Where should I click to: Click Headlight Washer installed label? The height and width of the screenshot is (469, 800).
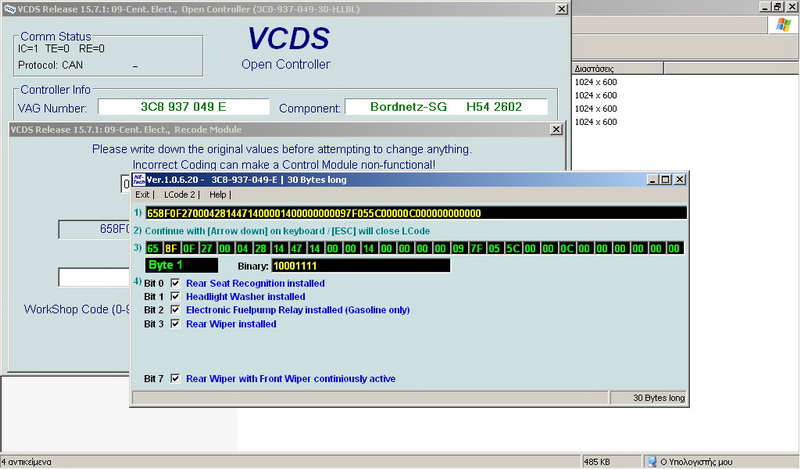coord(245,297)
